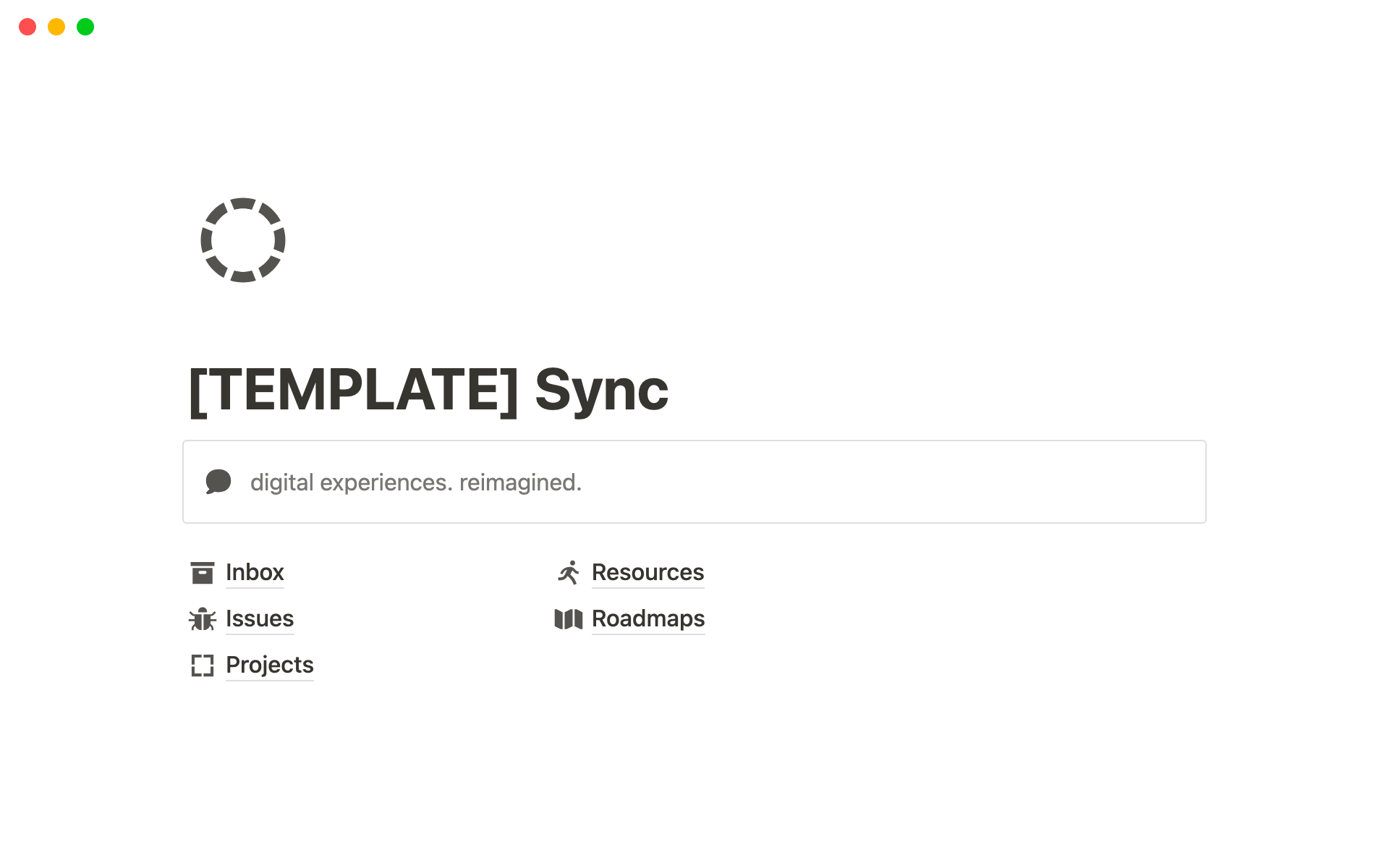Viewport: 1389px width, 868px height.
Task: Click the dashed circle page icon
Action: 242,240
